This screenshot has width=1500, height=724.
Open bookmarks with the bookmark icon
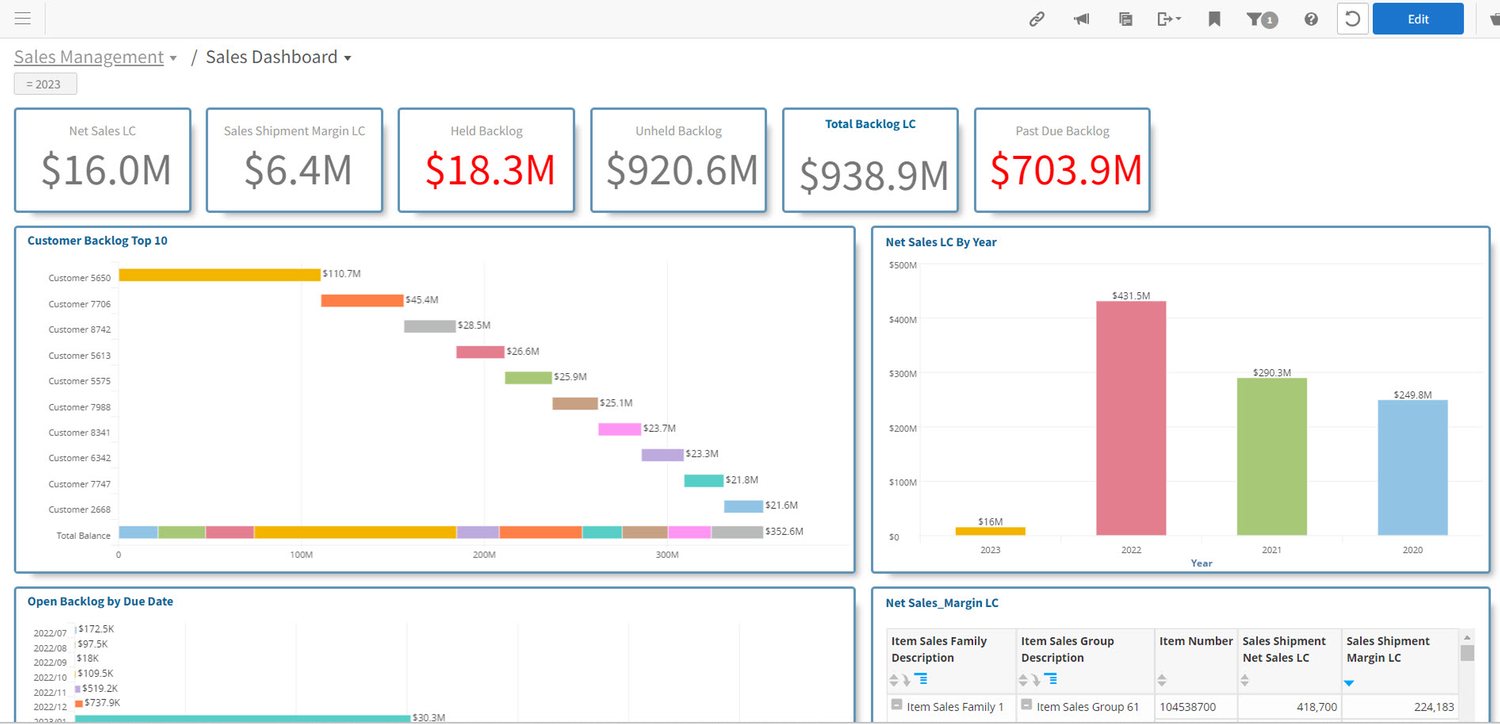pos(1213,18)
